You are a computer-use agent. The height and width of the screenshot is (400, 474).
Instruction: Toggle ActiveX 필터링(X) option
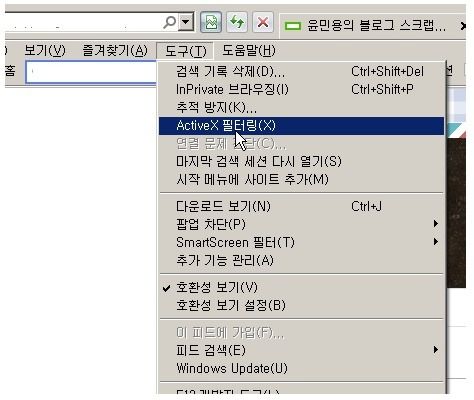click(301, 126)
